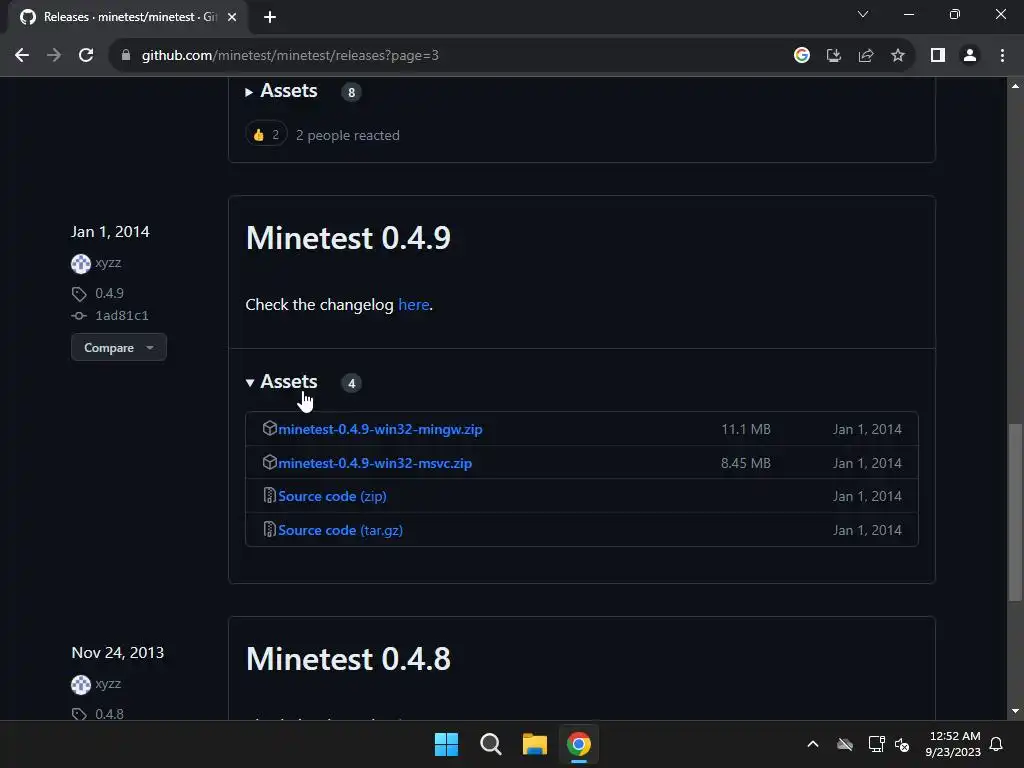Reload the GitHub releases page
Image resolution: width=1024 pixels, height=768 pixels.
coord(86,56)
